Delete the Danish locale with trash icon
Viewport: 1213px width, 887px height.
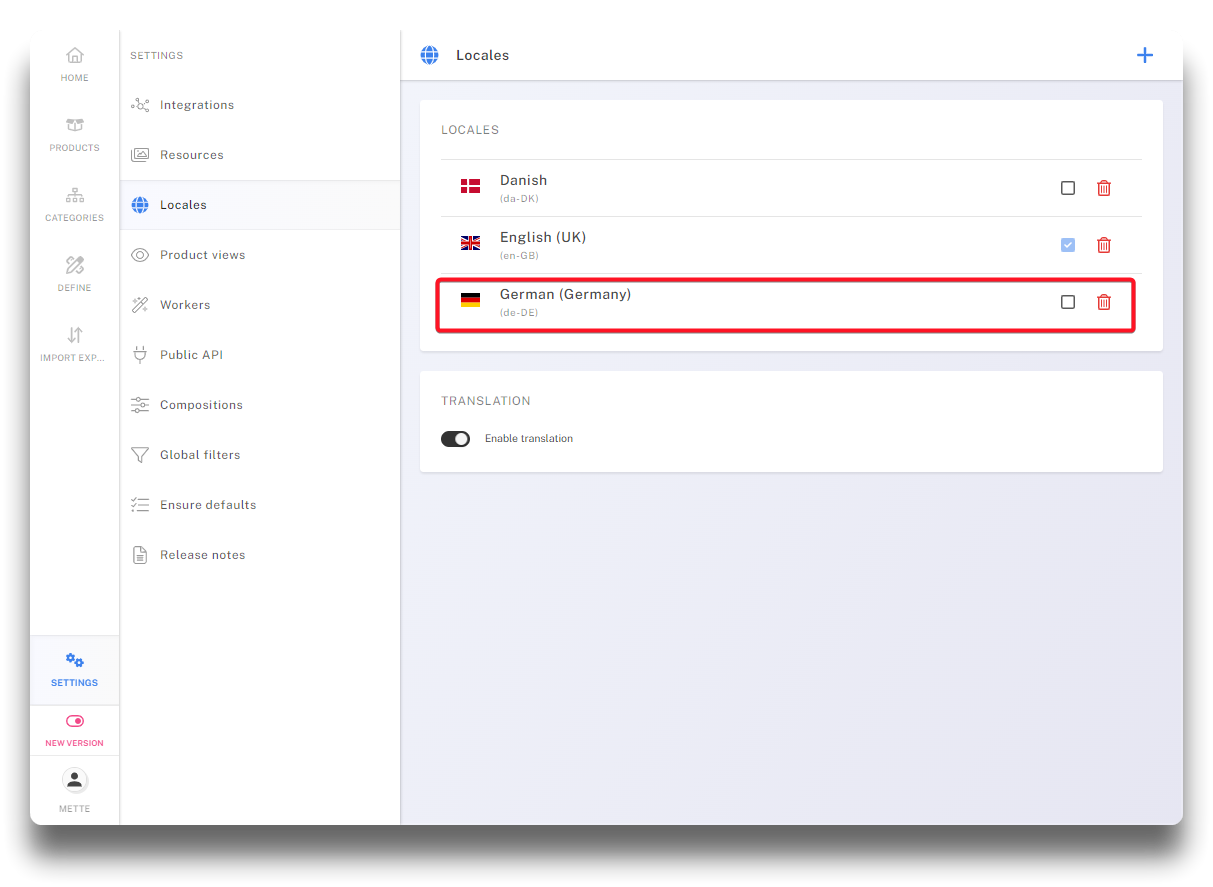click(x=1104, y=188)
